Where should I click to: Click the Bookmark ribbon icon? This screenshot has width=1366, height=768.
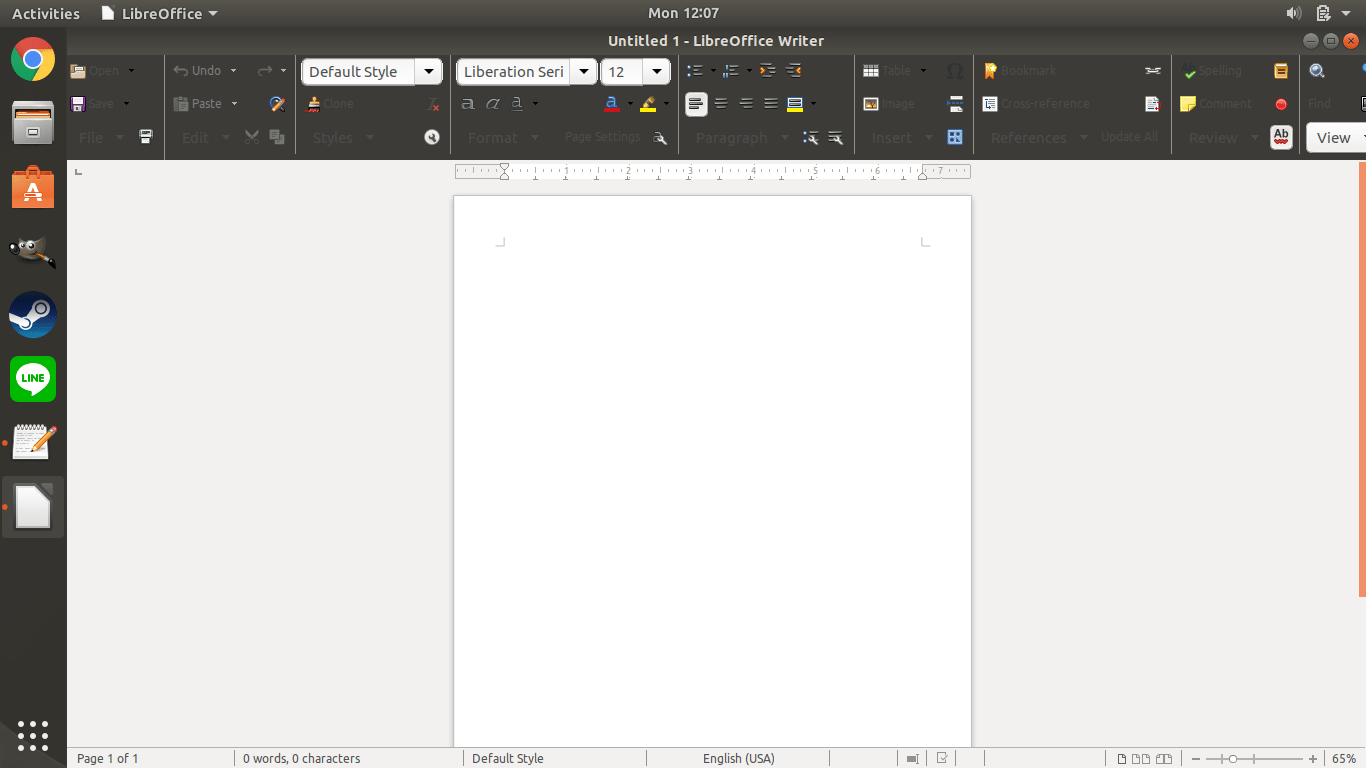(990, 71)
